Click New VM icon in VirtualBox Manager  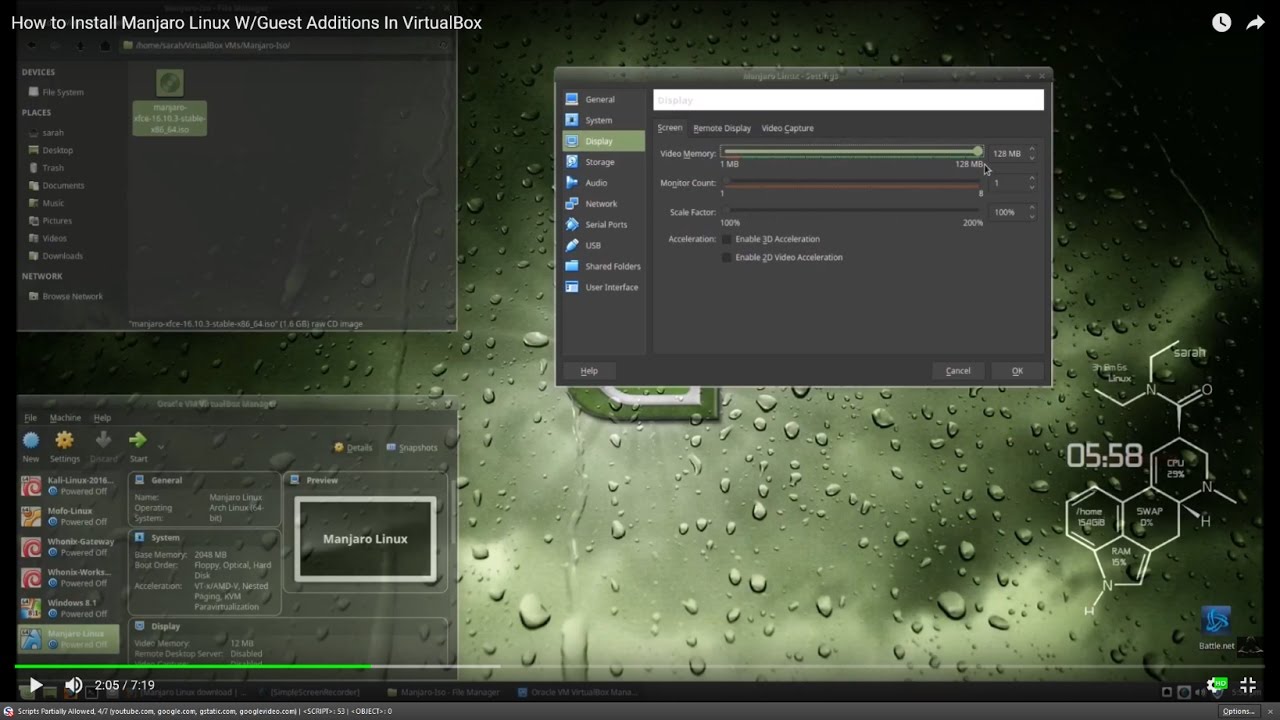[31, 441]
